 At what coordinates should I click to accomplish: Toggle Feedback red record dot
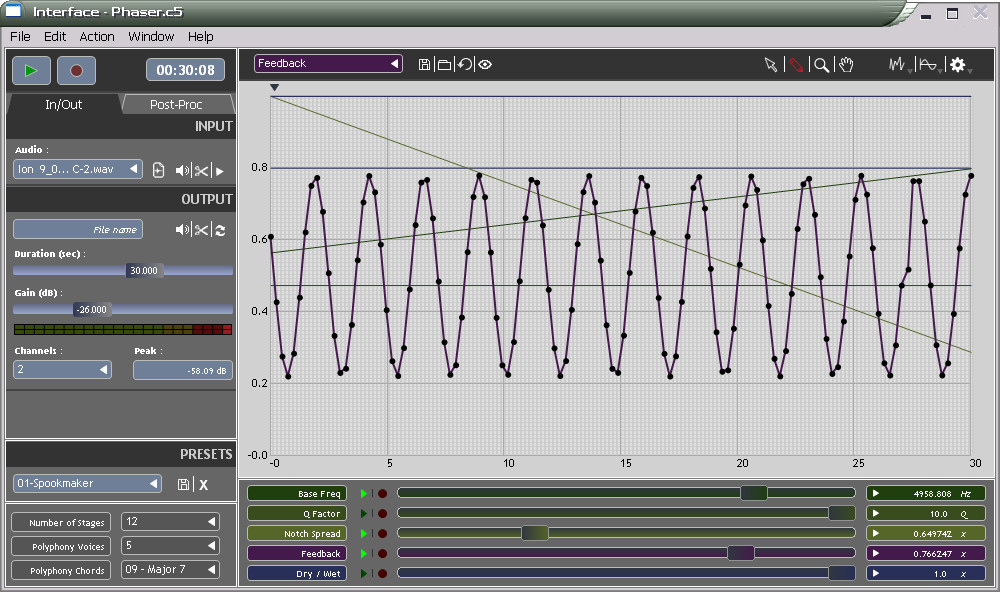point(382,554)
